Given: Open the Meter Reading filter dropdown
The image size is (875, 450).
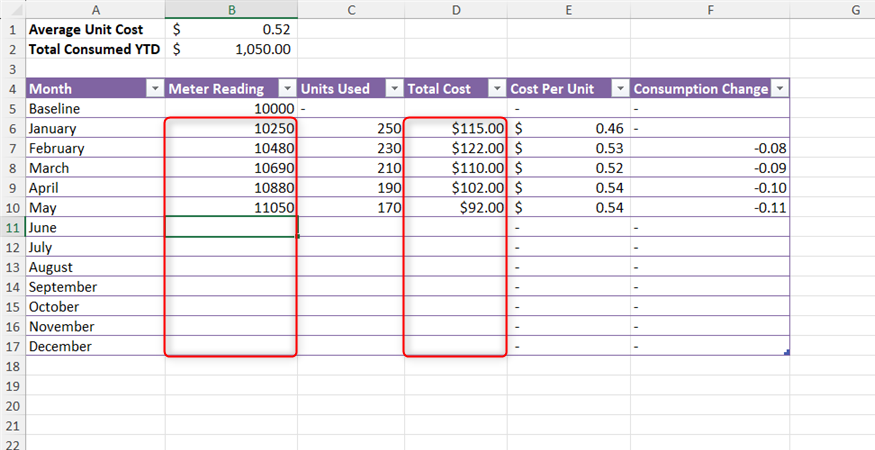Looking at the screenshot, I should pos(287,89).
